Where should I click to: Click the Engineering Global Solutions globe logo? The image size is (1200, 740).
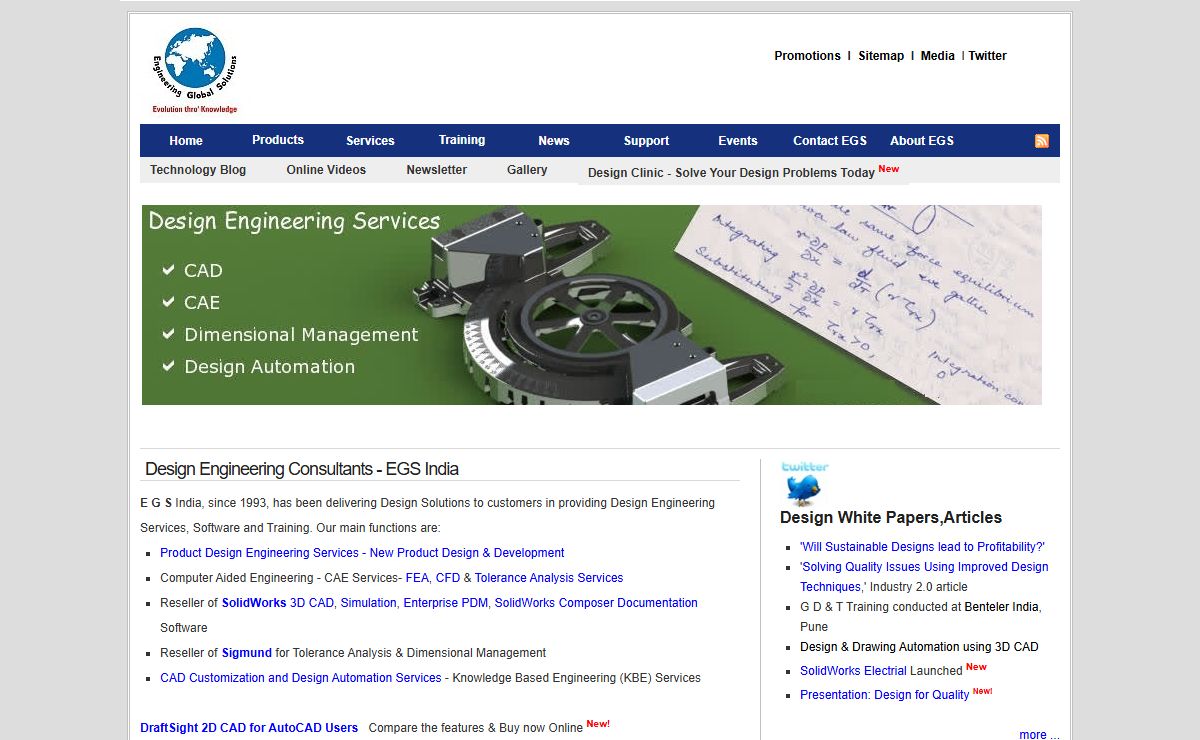tap(195, 70)
